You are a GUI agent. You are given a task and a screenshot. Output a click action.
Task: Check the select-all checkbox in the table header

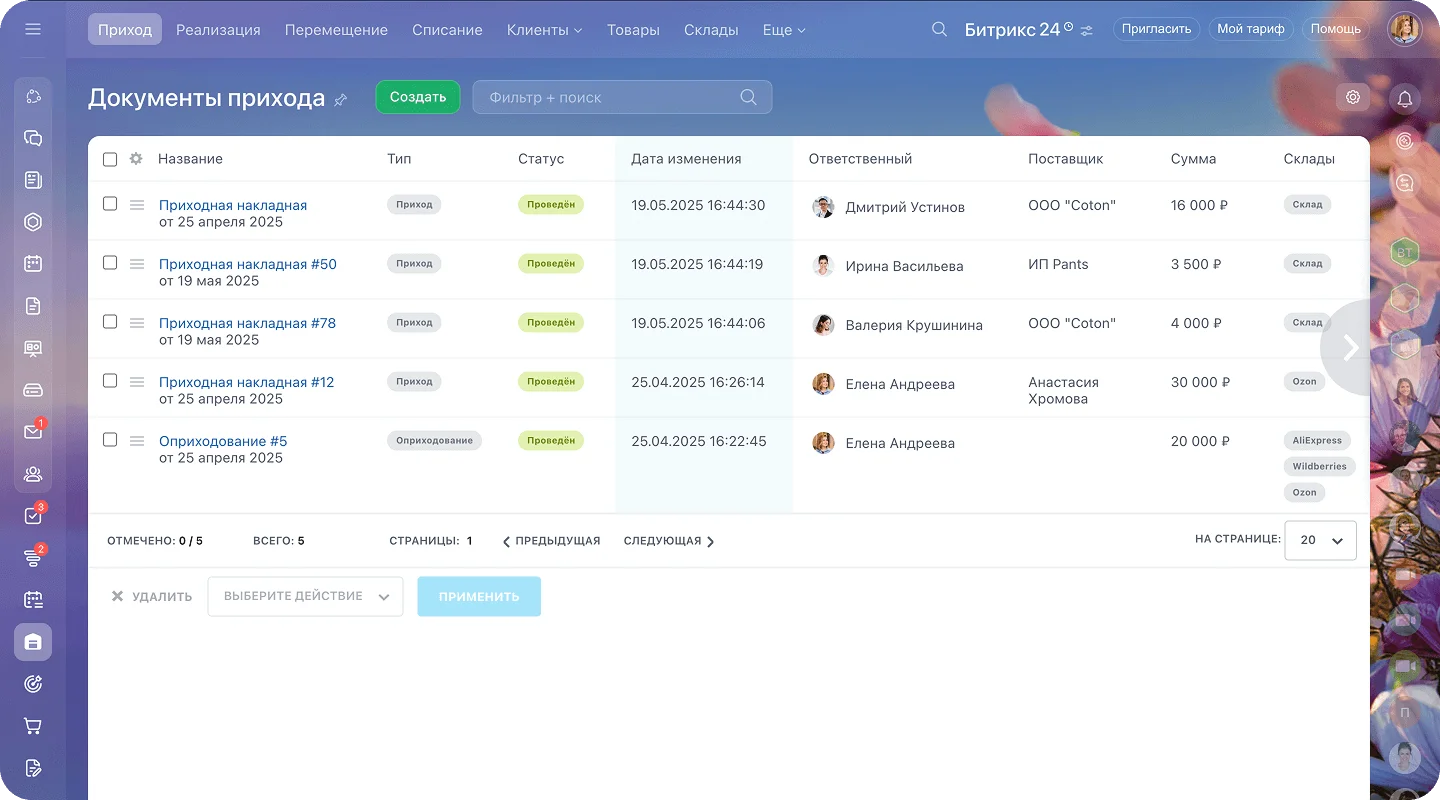(110, 158)
